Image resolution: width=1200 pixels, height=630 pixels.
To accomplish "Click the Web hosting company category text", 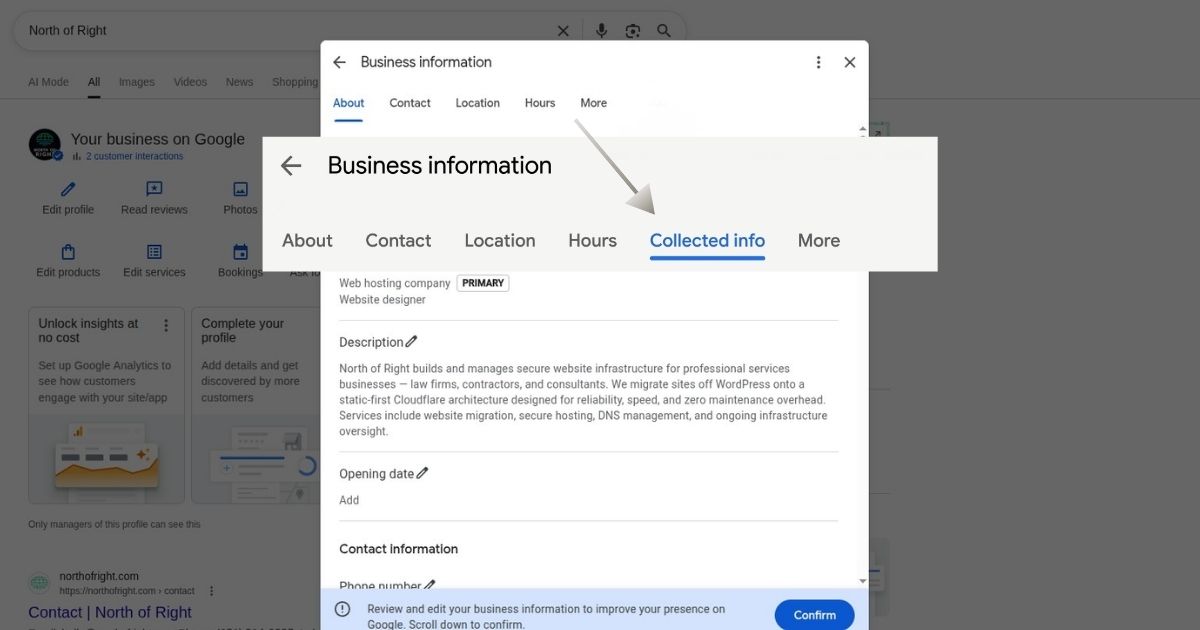I will (x=395, y=283).
